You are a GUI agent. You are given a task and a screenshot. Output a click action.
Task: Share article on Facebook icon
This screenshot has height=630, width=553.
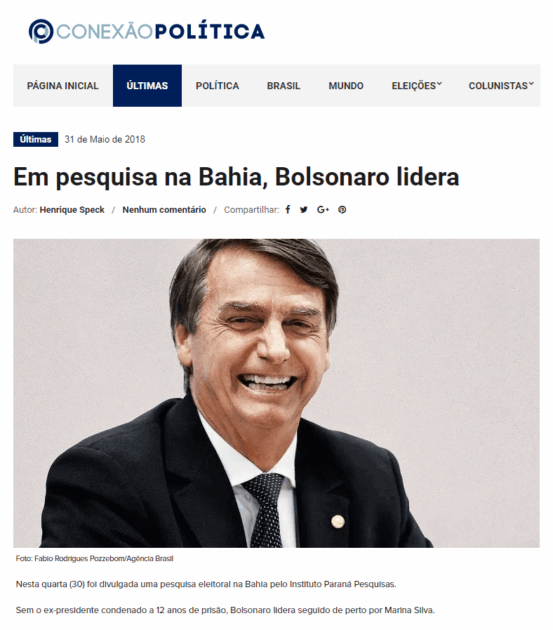pos(288,209)
